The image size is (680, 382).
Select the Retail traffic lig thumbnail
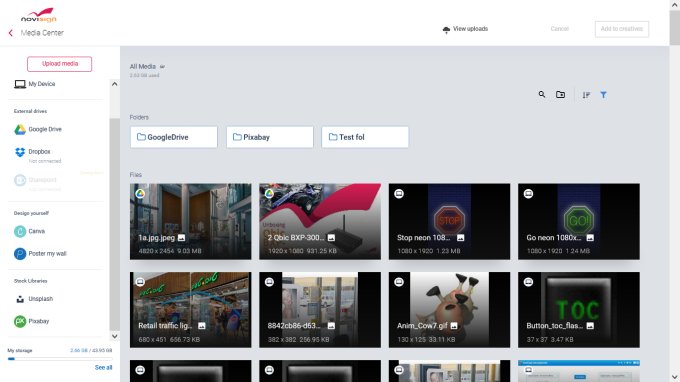(190, 310)
